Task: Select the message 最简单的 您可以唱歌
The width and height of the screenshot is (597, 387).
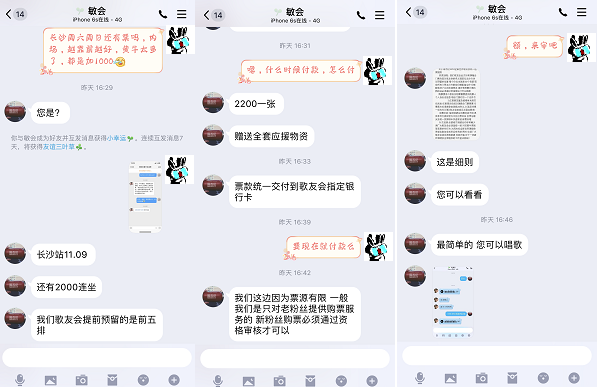Action: [x=479, y=245]
